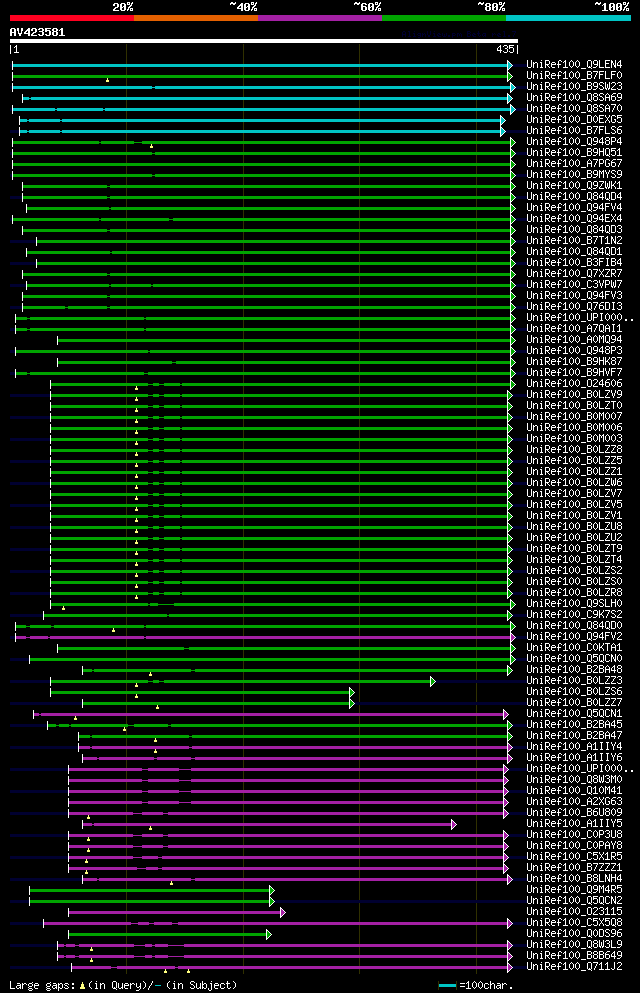Pick the UniRef100_B9HK87 label
Viewport: 640px width, 993px height.
point(574,362)
